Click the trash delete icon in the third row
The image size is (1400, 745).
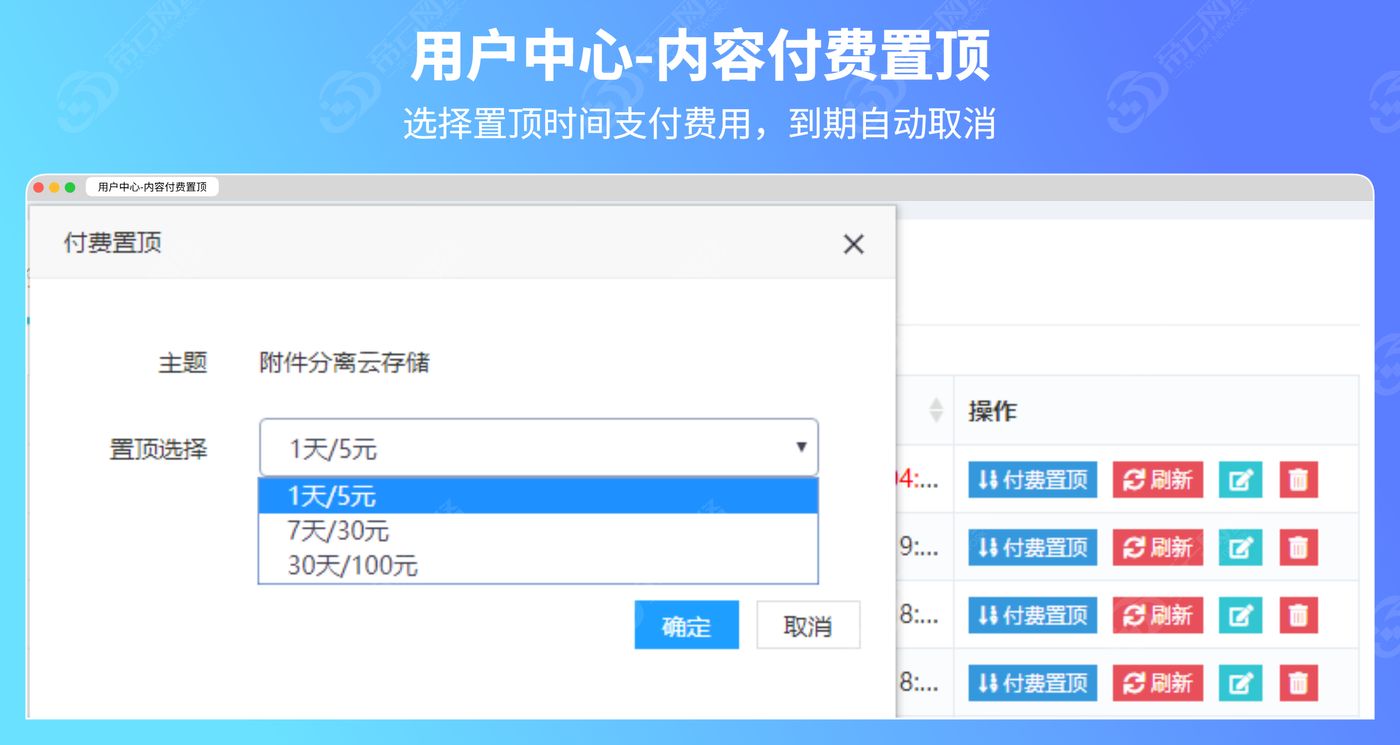(x=1298, y=616)
